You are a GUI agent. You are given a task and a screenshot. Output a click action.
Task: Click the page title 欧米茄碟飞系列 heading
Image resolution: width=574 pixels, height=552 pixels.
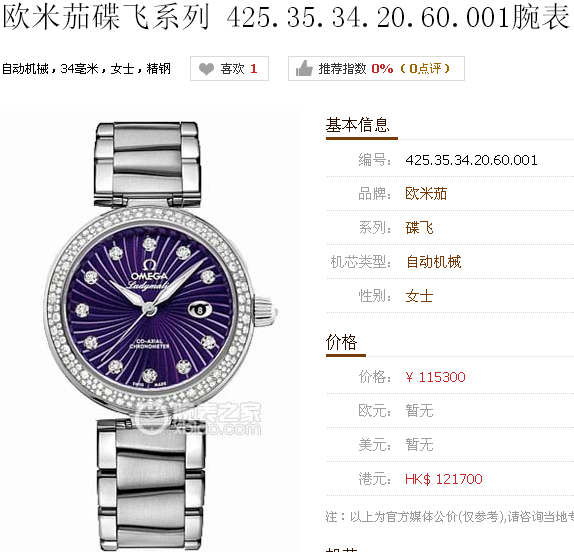pyautogui.click(x=285, y=17)
